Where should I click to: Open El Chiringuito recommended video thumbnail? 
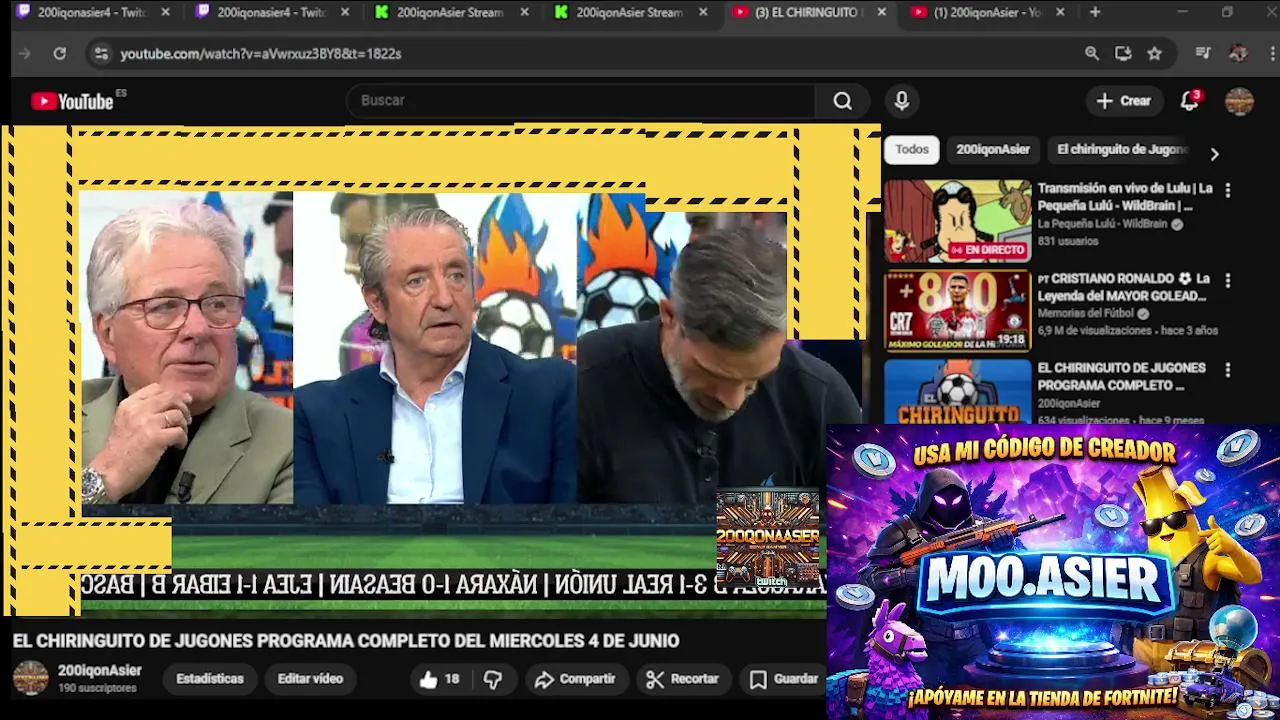pyautogui.click(x=957, y=391)
